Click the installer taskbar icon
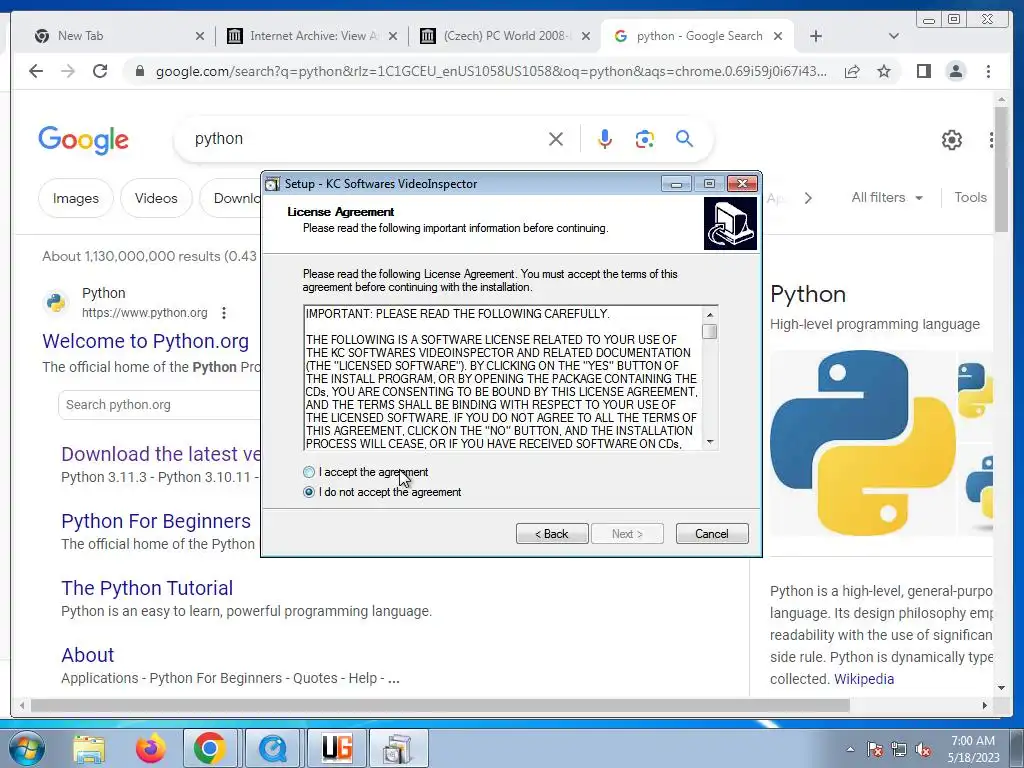The image size is (1024, 768). click(x=398, y=748)
